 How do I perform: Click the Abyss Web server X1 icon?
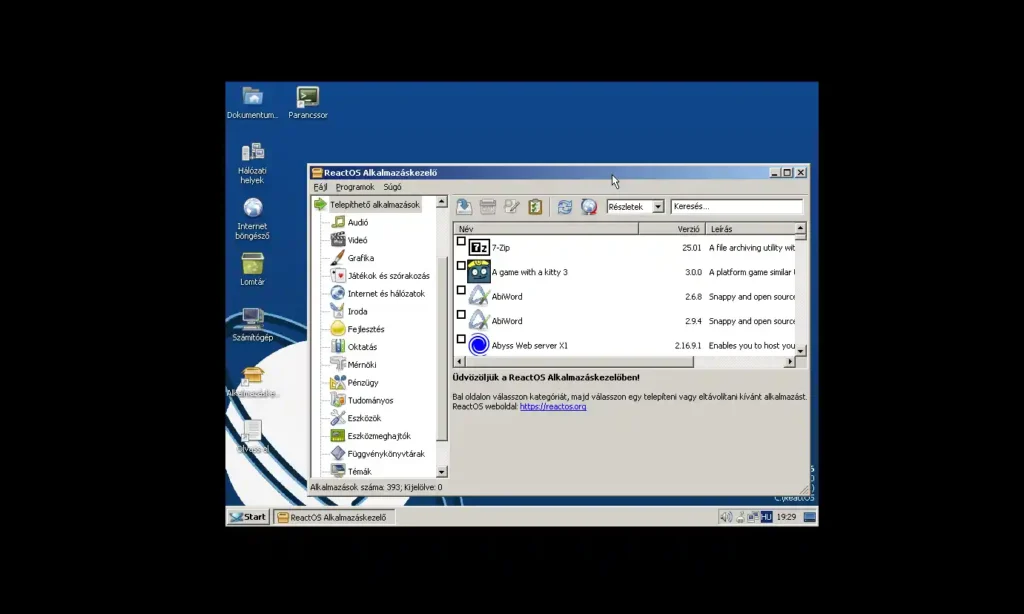point(479,345)
